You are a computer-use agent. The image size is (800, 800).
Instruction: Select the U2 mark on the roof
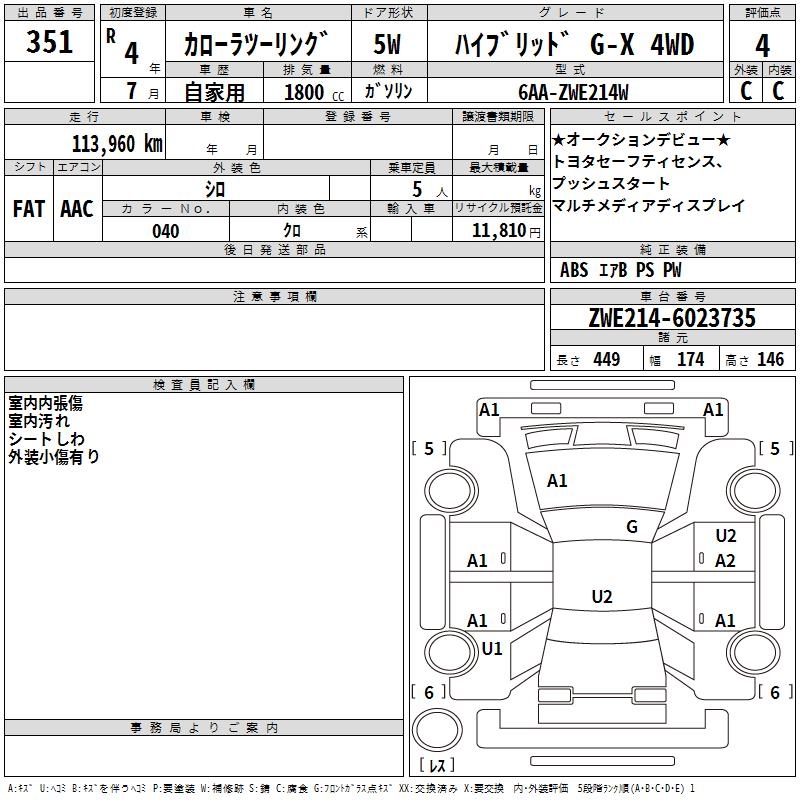602,596
